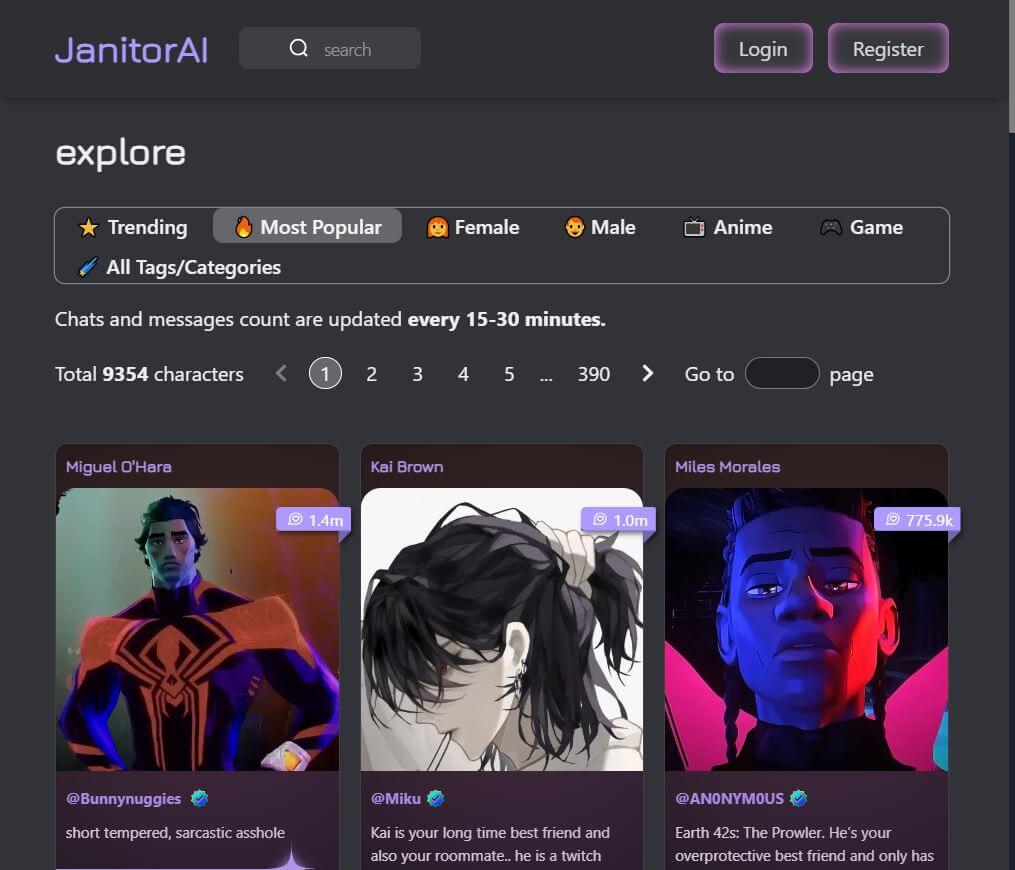Open @Bunnynuggies creator profile

click(124, 798)
